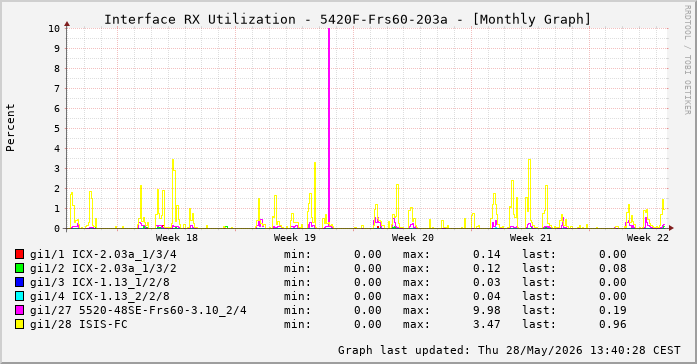697x364 pixels.
Task: Click the Graph last updated timestamp
Action: click(x=509, y=350)
